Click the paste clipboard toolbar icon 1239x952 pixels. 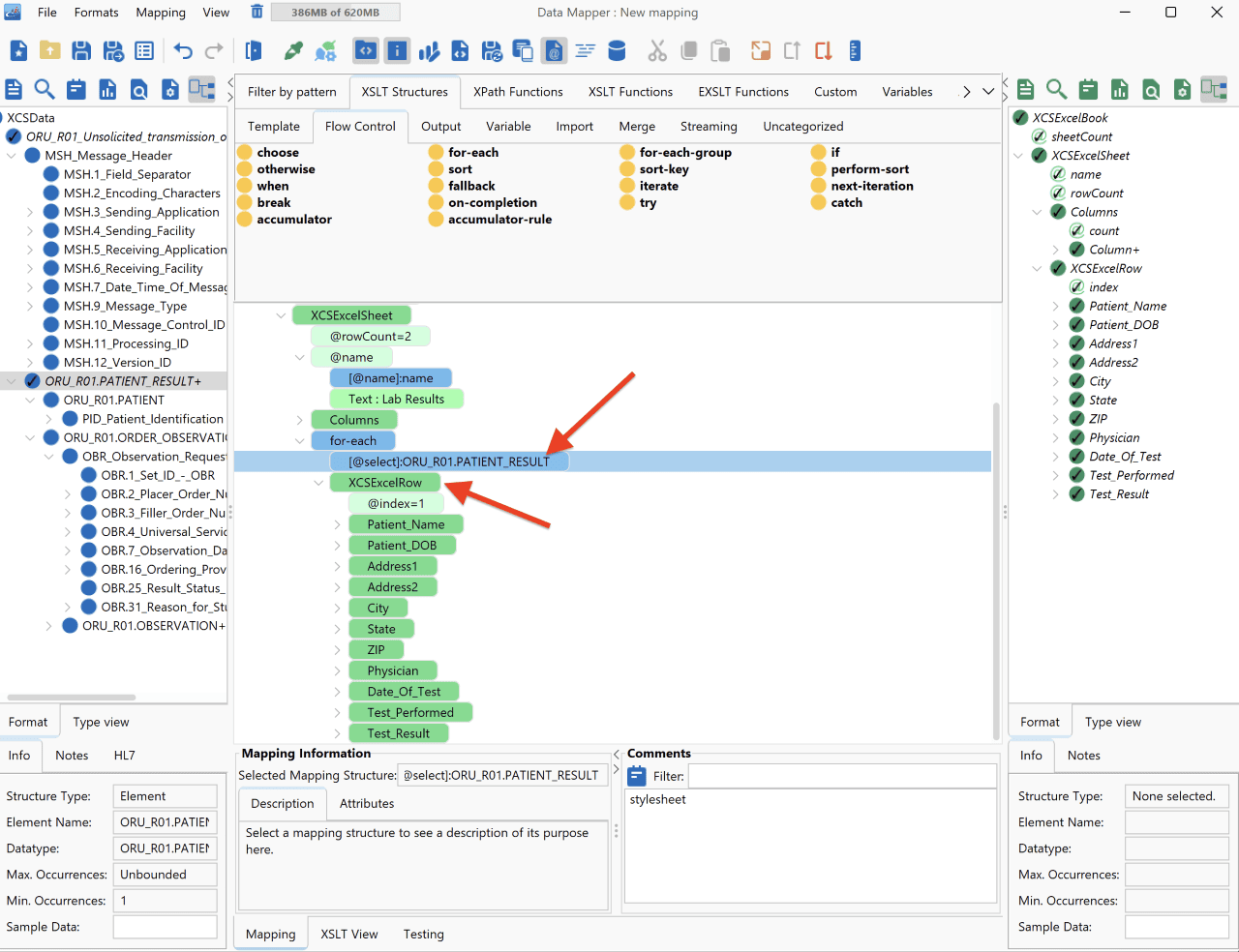pos(719,51)
